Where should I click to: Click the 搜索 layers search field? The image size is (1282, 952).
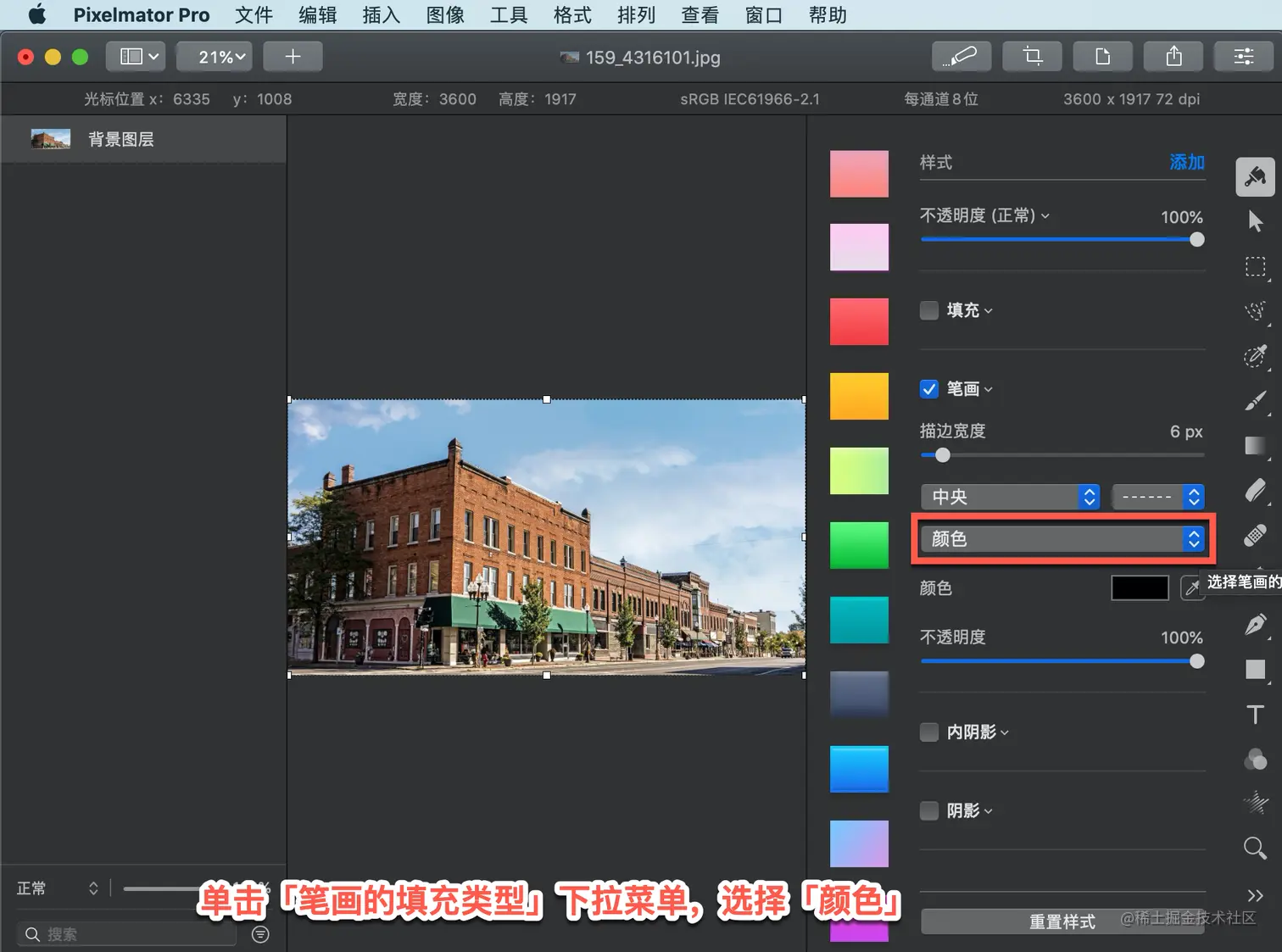[x=127, y=934]
